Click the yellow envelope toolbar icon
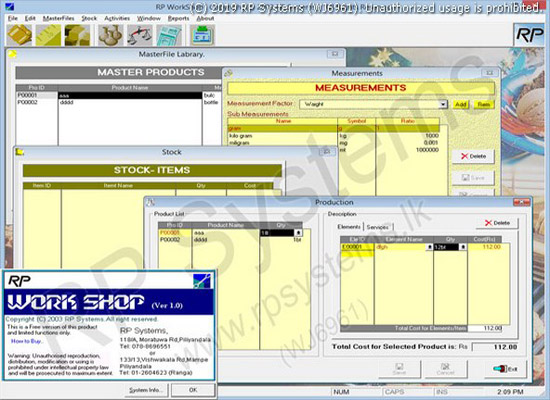 (x=19, y=35)
